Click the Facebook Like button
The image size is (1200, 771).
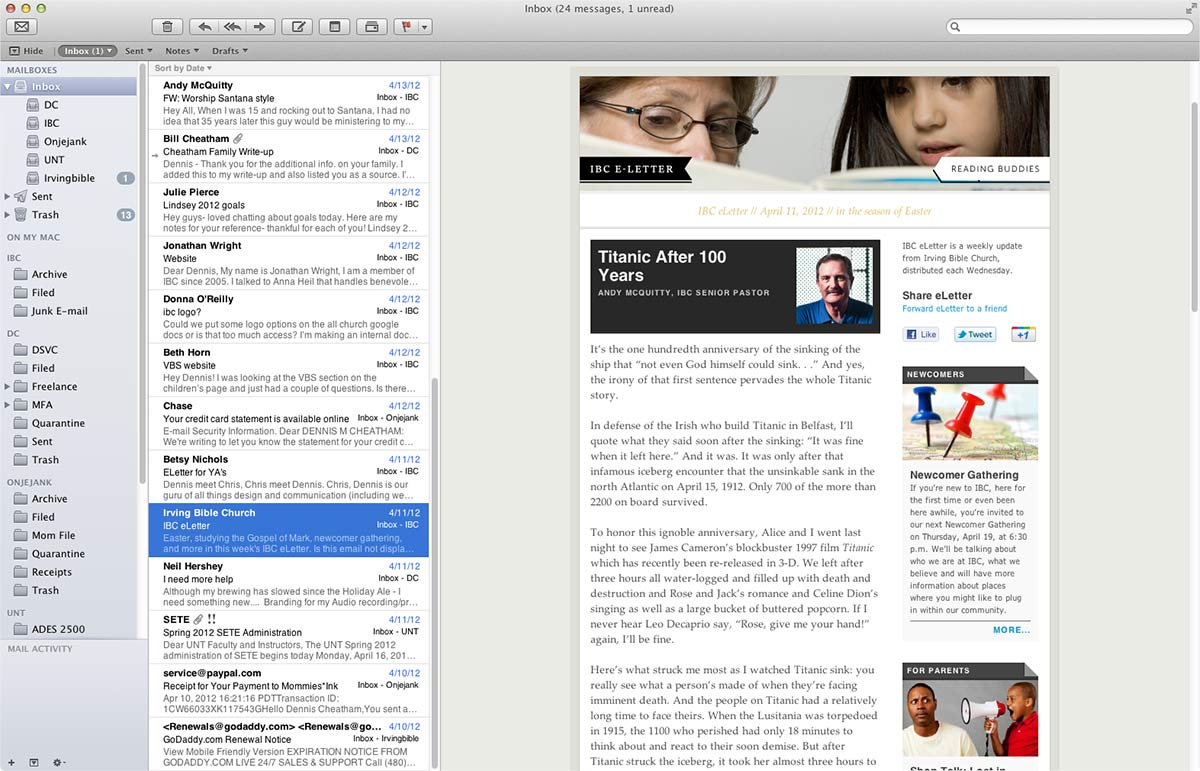pos(922,335)
